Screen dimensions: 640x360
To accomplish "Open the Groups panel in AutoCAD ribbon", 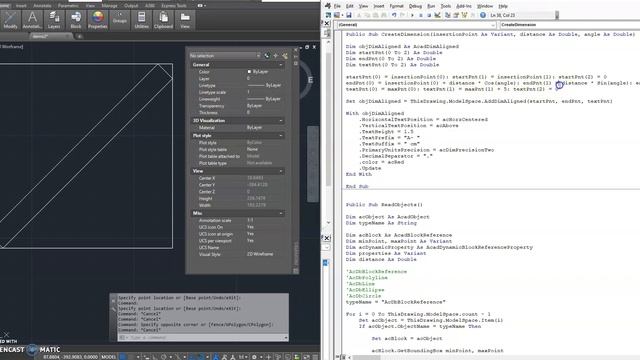I will (x=120, y=20).
